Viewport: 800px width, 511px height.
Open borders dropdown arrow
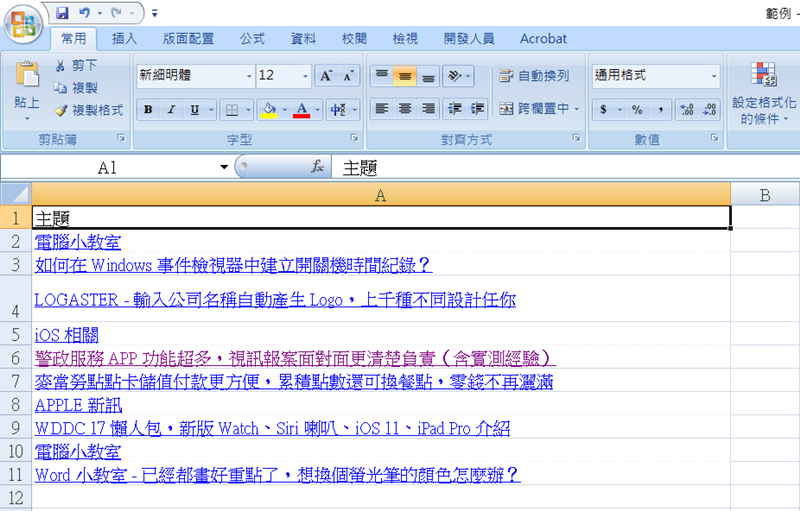point(248,110)
